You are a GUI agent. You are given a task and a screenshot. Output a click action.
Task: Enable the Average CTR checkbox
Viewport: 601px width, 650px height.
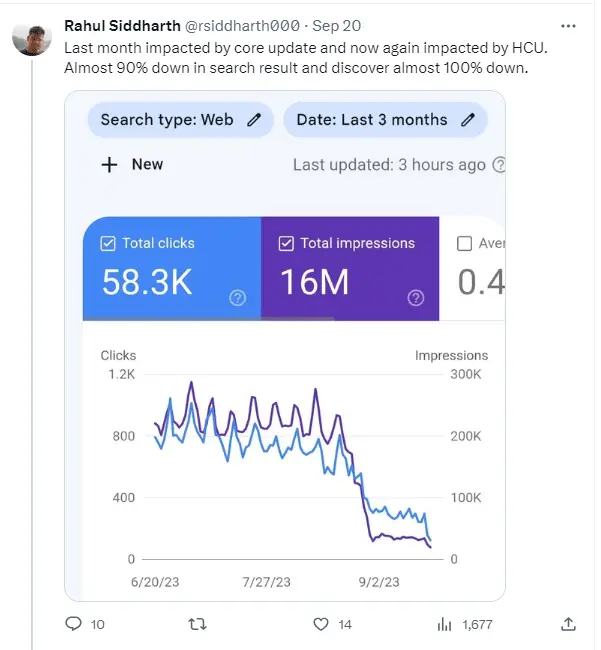[x=464, y=243]
